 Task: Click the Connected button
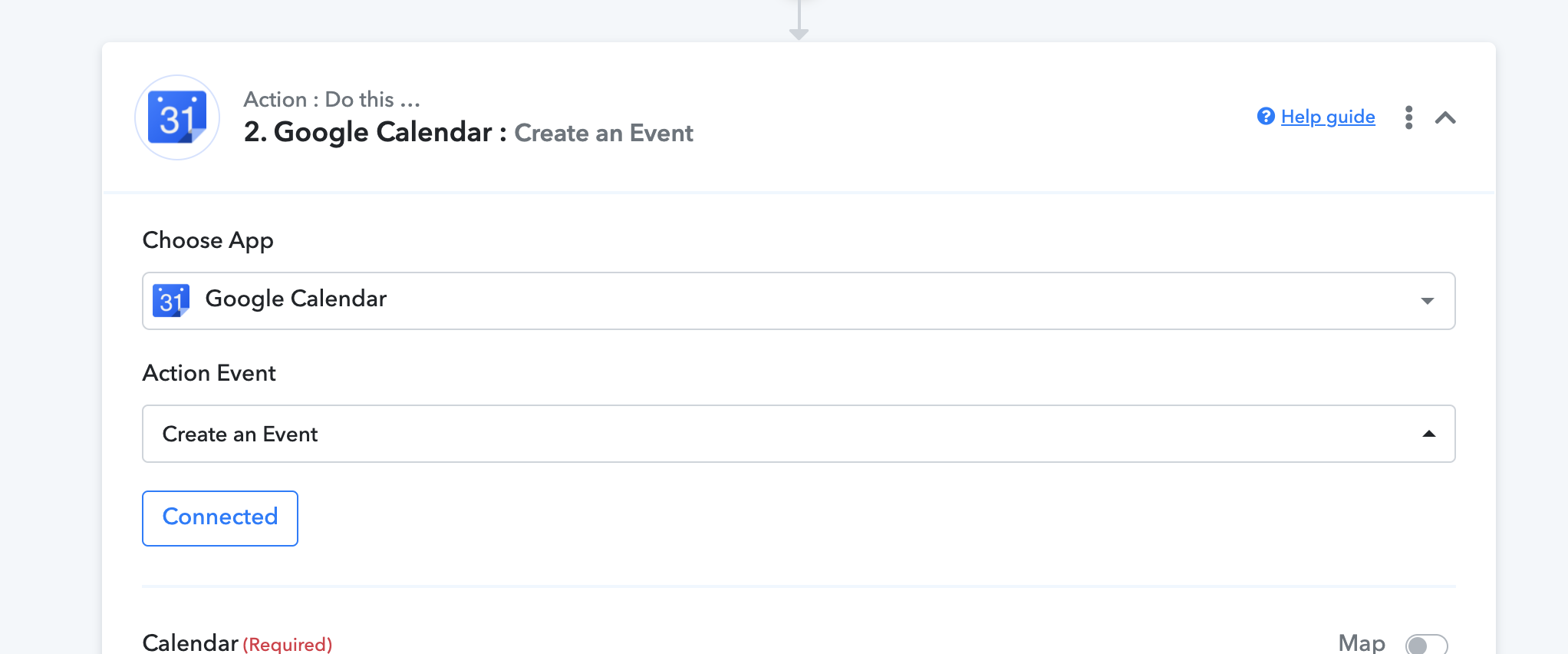pyautogui.click(x=220, y=518)
